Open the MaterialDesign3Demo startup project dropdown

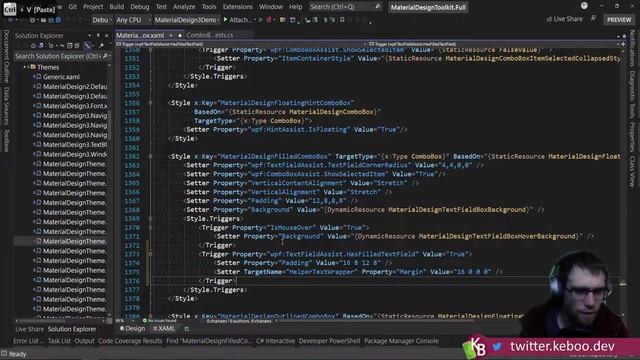(187, 20)
